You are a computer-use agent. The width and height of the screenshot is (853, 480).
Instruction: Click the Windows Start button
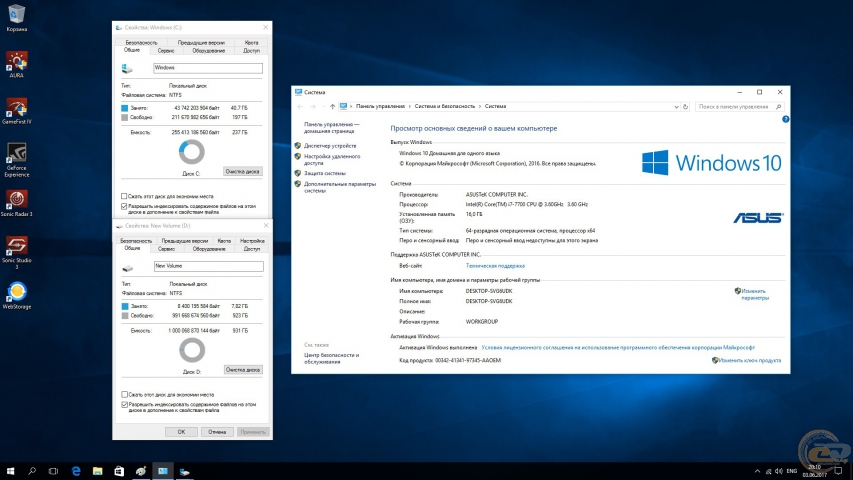(10, 471)
